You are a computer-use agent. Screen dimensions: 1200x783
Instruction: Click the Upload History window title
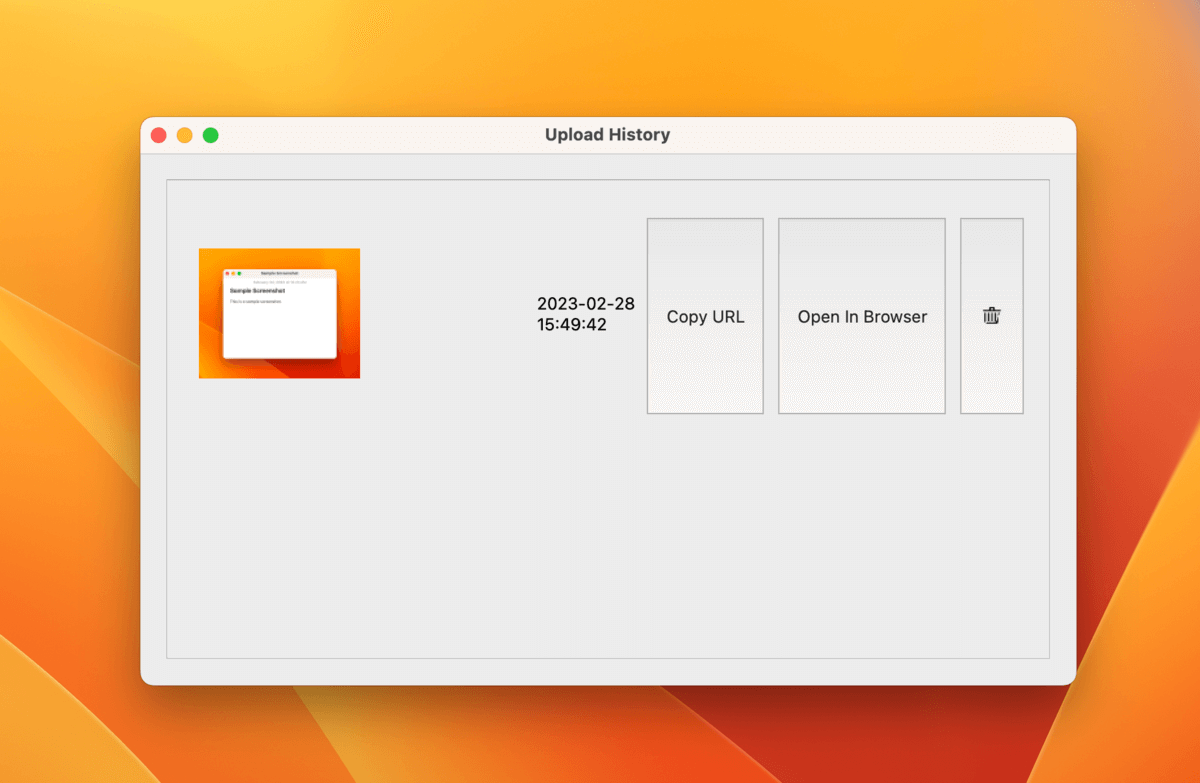[607, 135]
